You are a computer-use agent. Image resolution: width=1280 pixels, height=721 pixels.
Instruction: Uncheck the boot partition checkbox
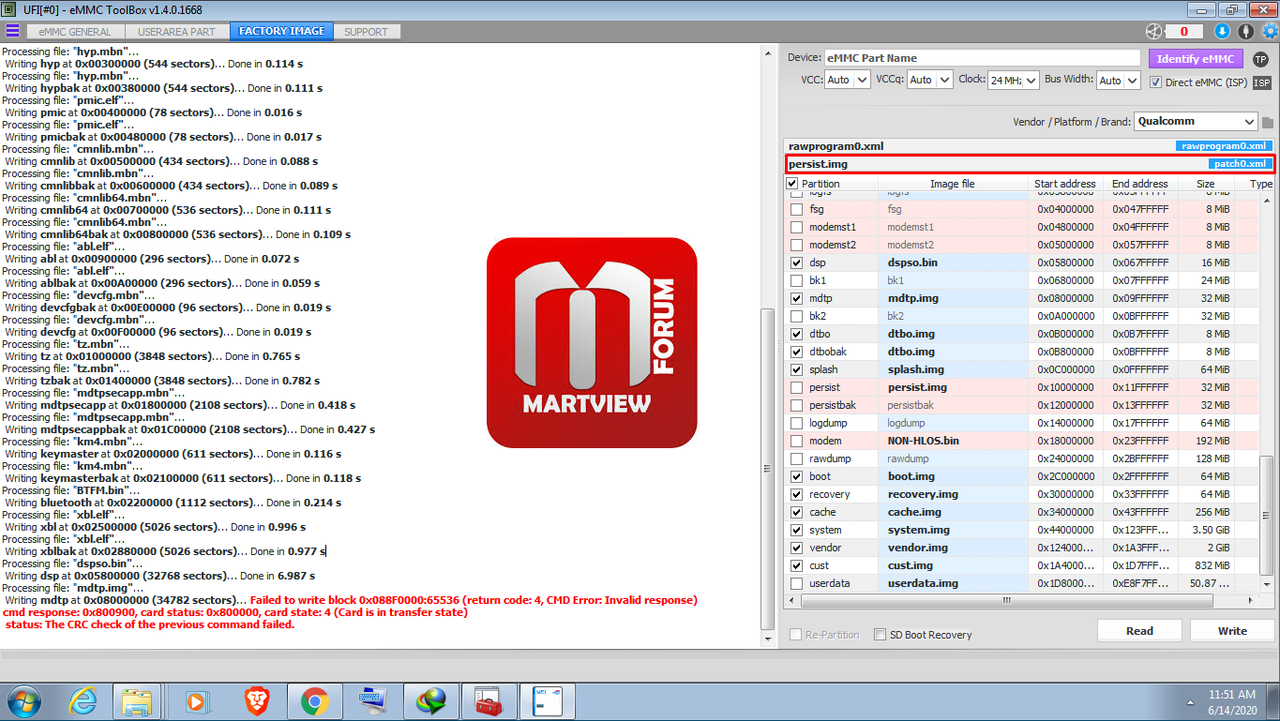797,477
